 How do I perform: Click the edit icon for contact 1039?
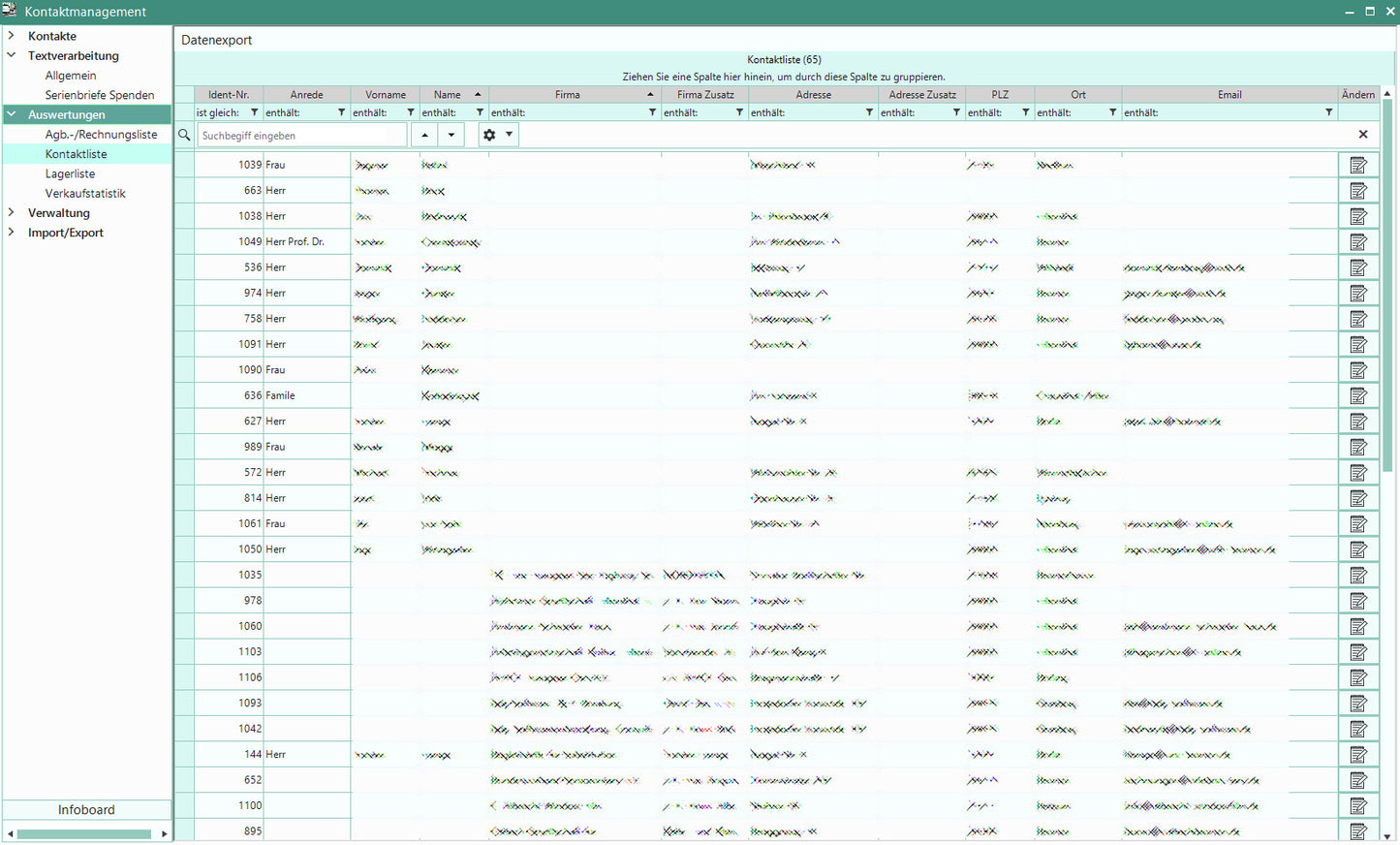tap(1358, 166)
